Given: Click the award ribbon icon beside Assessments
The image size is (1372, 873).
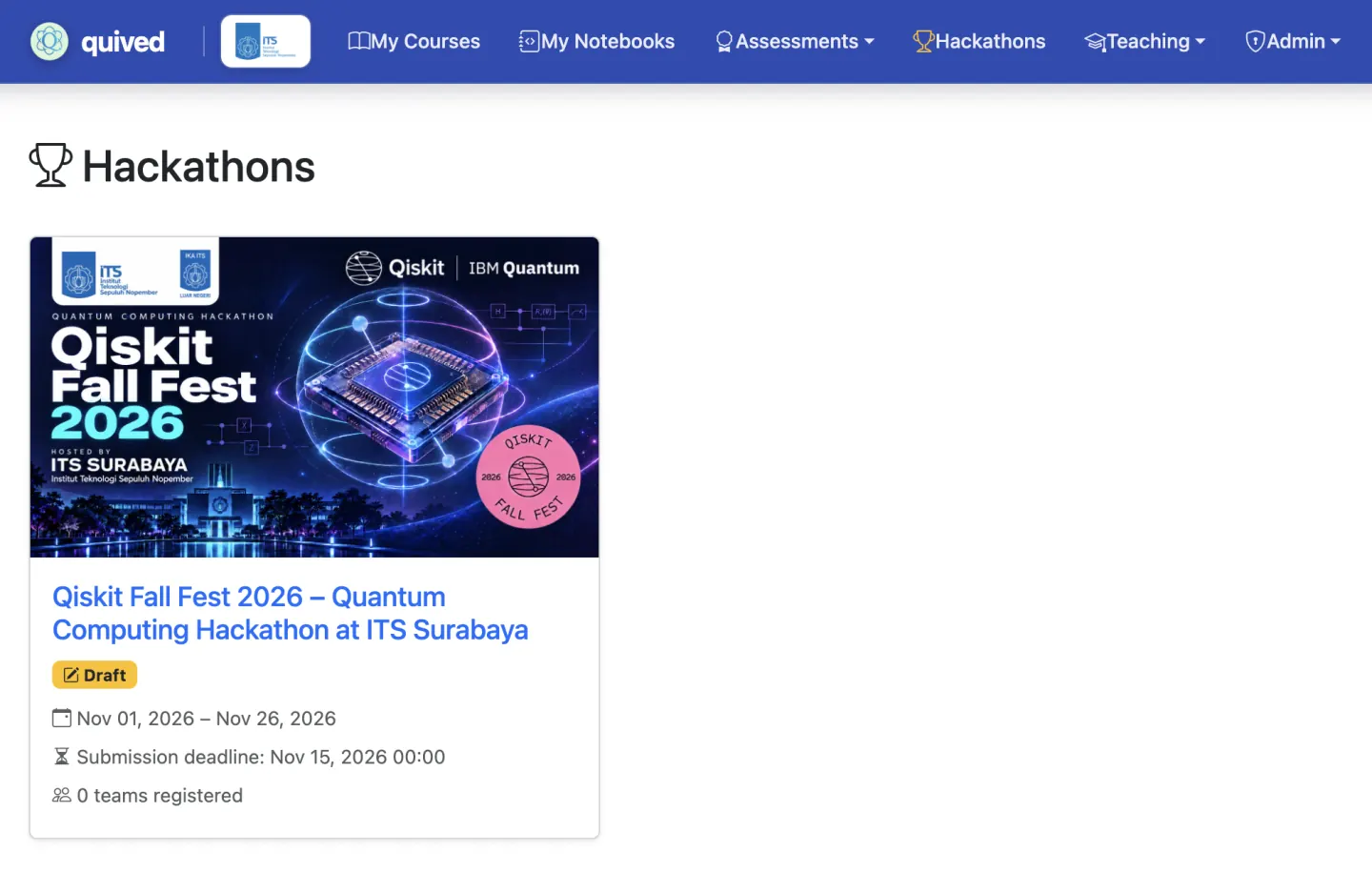Looking at the screenshot, I should point(724,42).
